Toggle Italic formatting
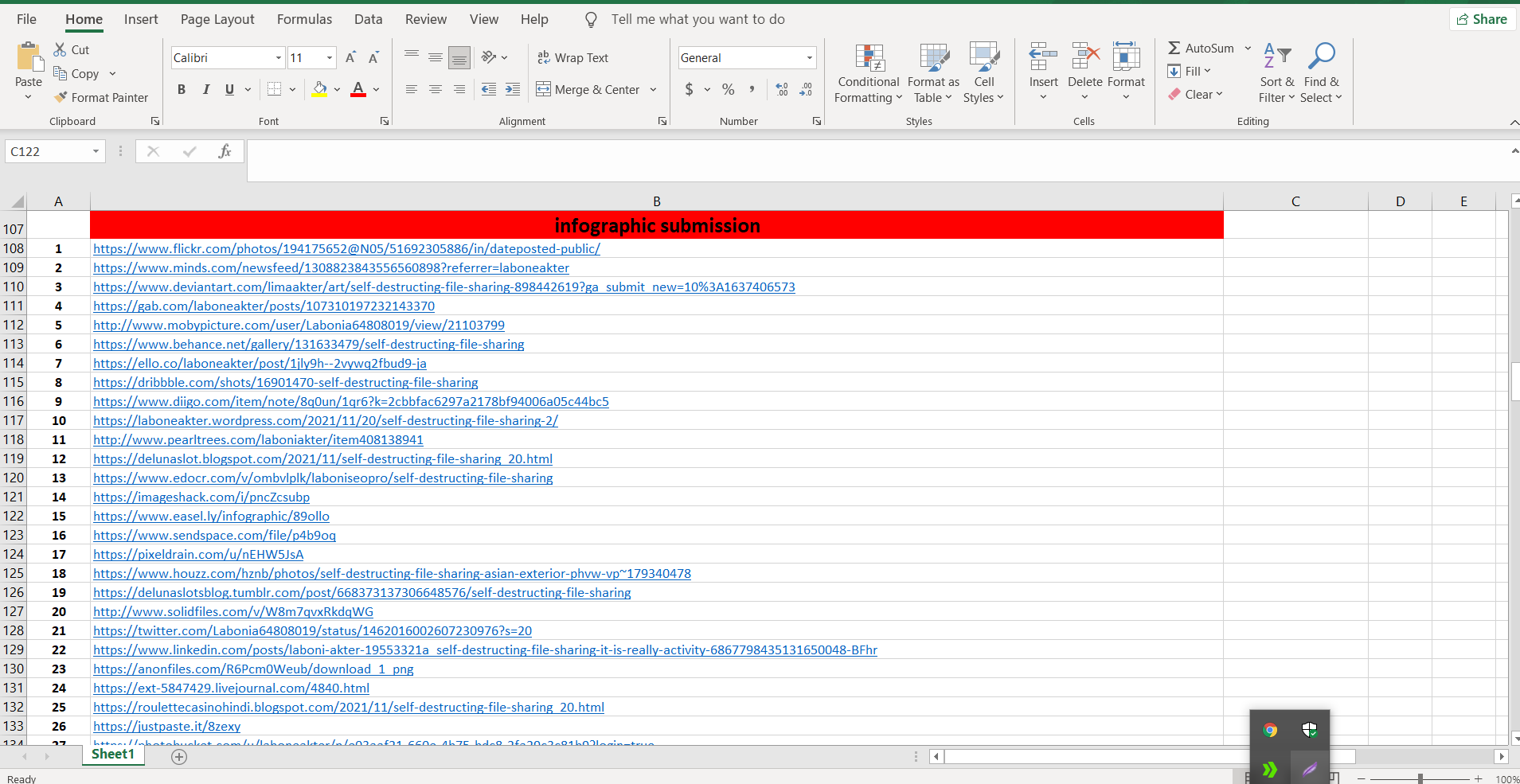This screenshot has height=784, width=1520. (x=205, y=89)
